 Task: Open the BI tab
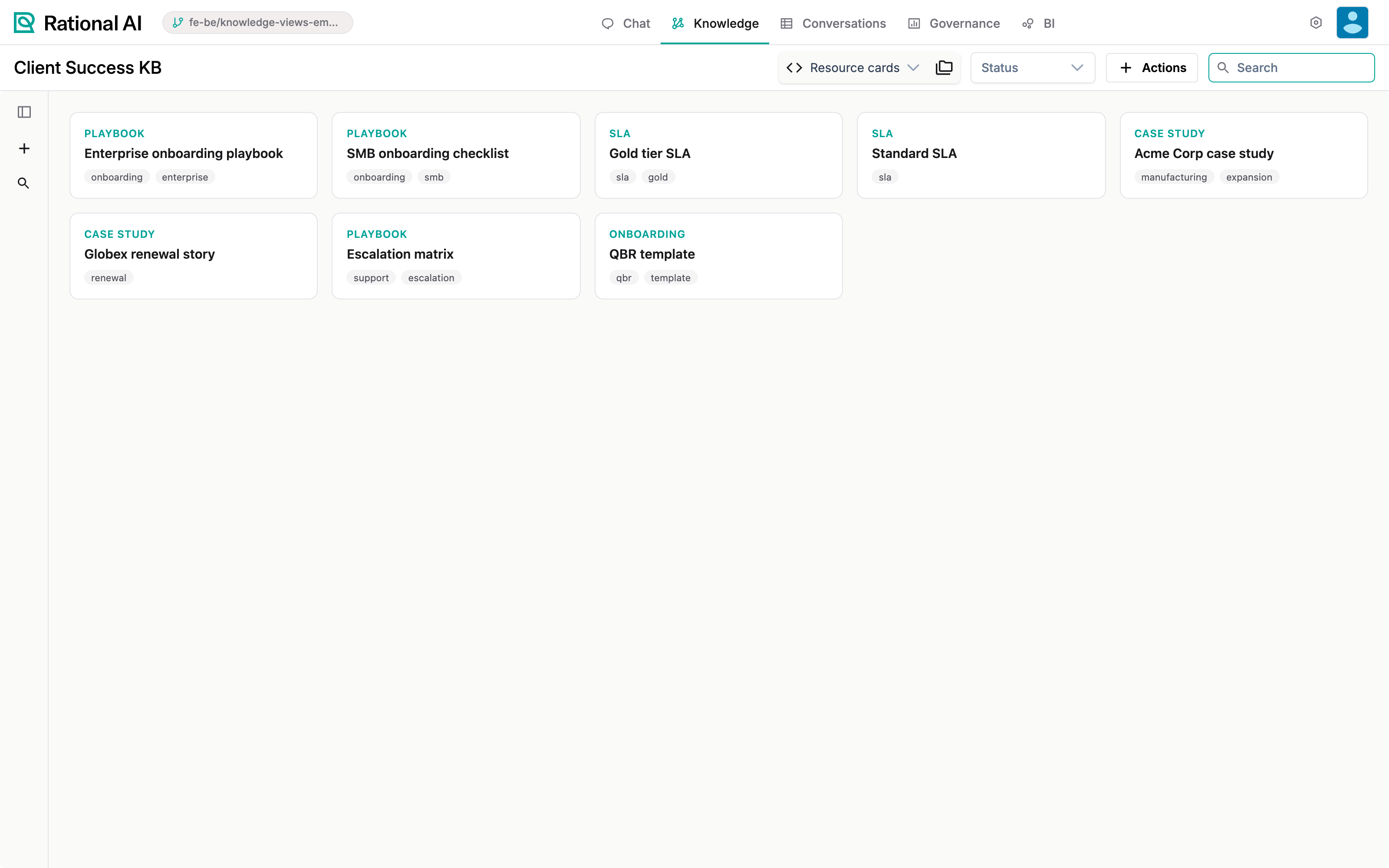pyautogui.click(x=1038, y=23)
